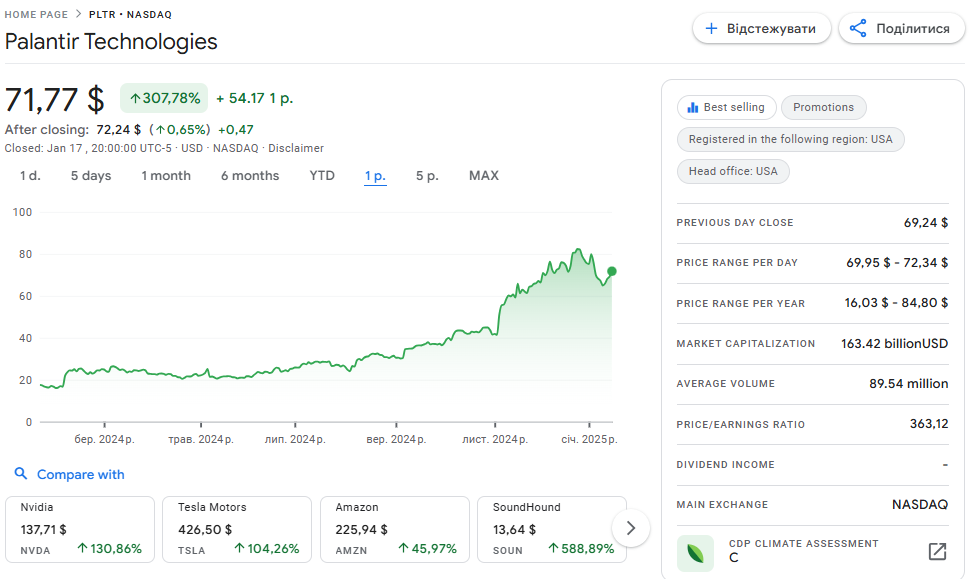Click Registered in the following region: USA chip
Image resolution: width=970 pixels, height=579 pixels.
point(791,139)
